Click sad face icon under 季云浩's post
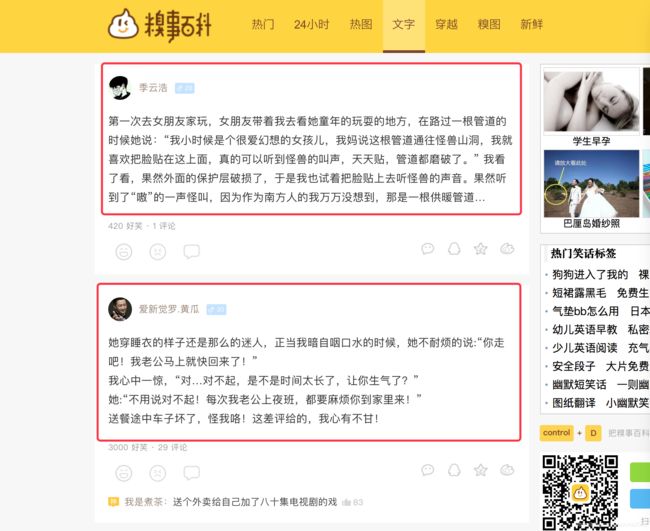The width and height of the screenshot is (650, 531). pos(158,252)
